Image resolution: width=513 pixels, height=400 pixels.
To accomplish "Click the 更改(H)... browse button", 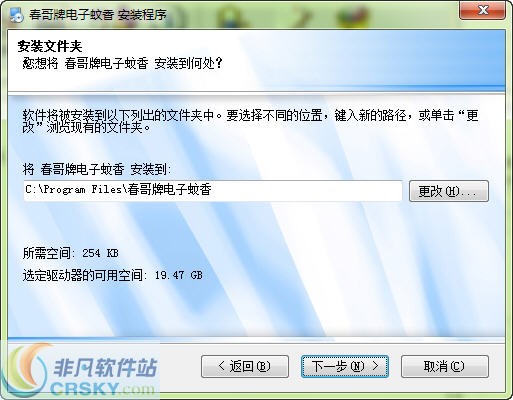I will click(x=449, y=191).
